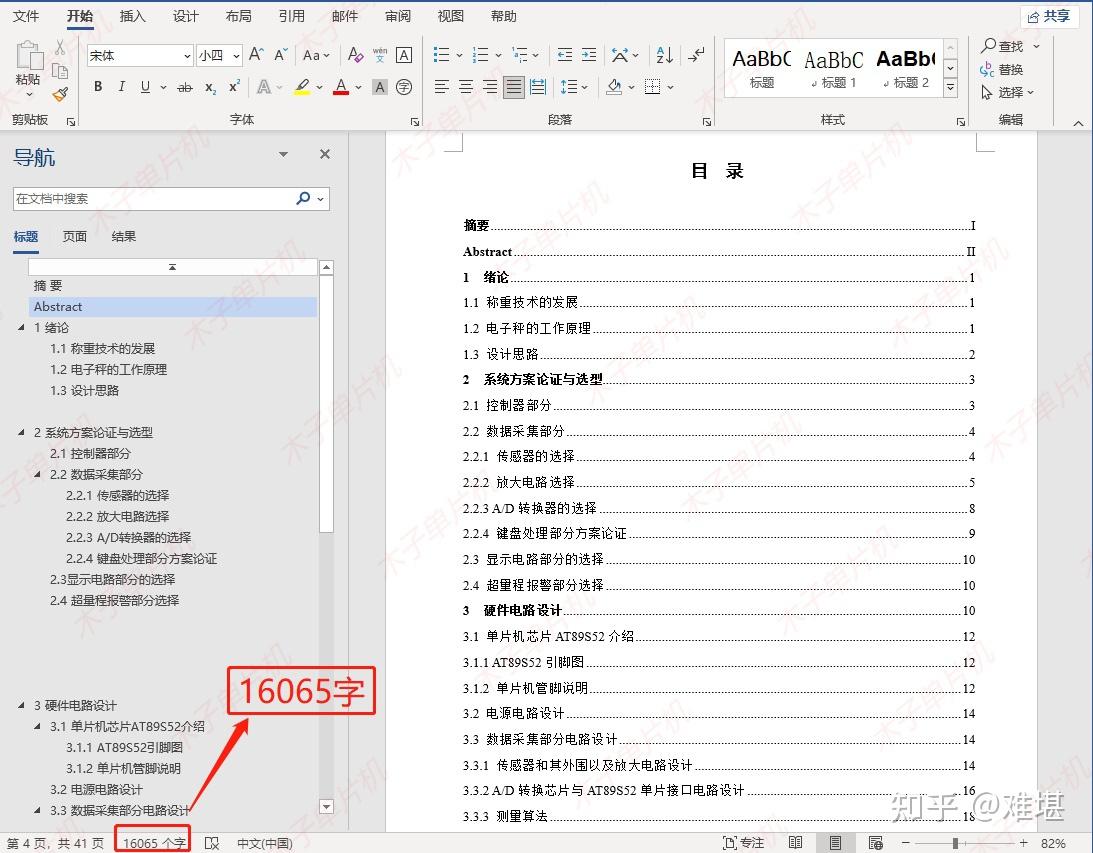Switch to Web Layout view
Viewport: 1093px width, 853px height.
[x=876, y=843]
